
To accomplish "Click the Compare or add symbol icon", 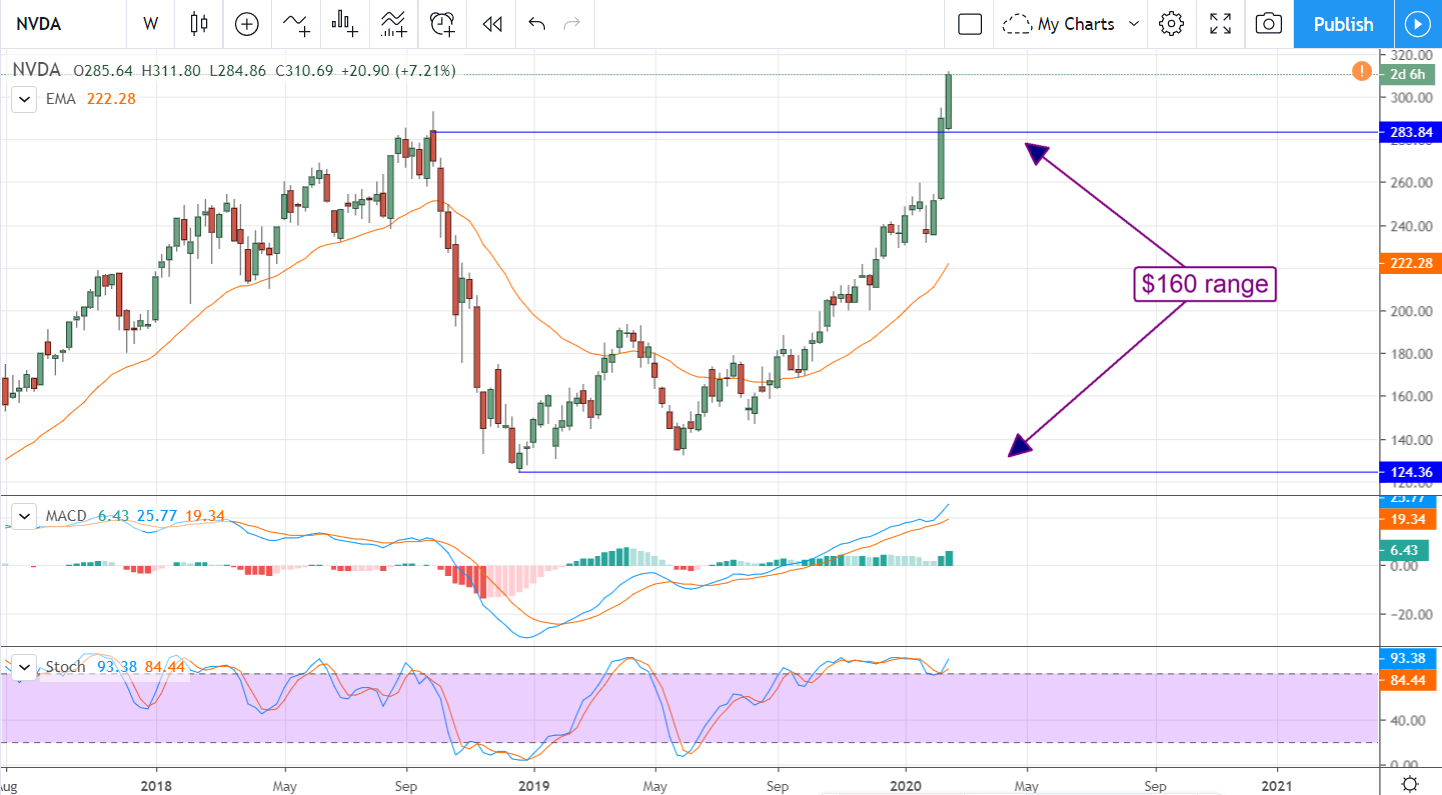I will click(x=246, y=24).
